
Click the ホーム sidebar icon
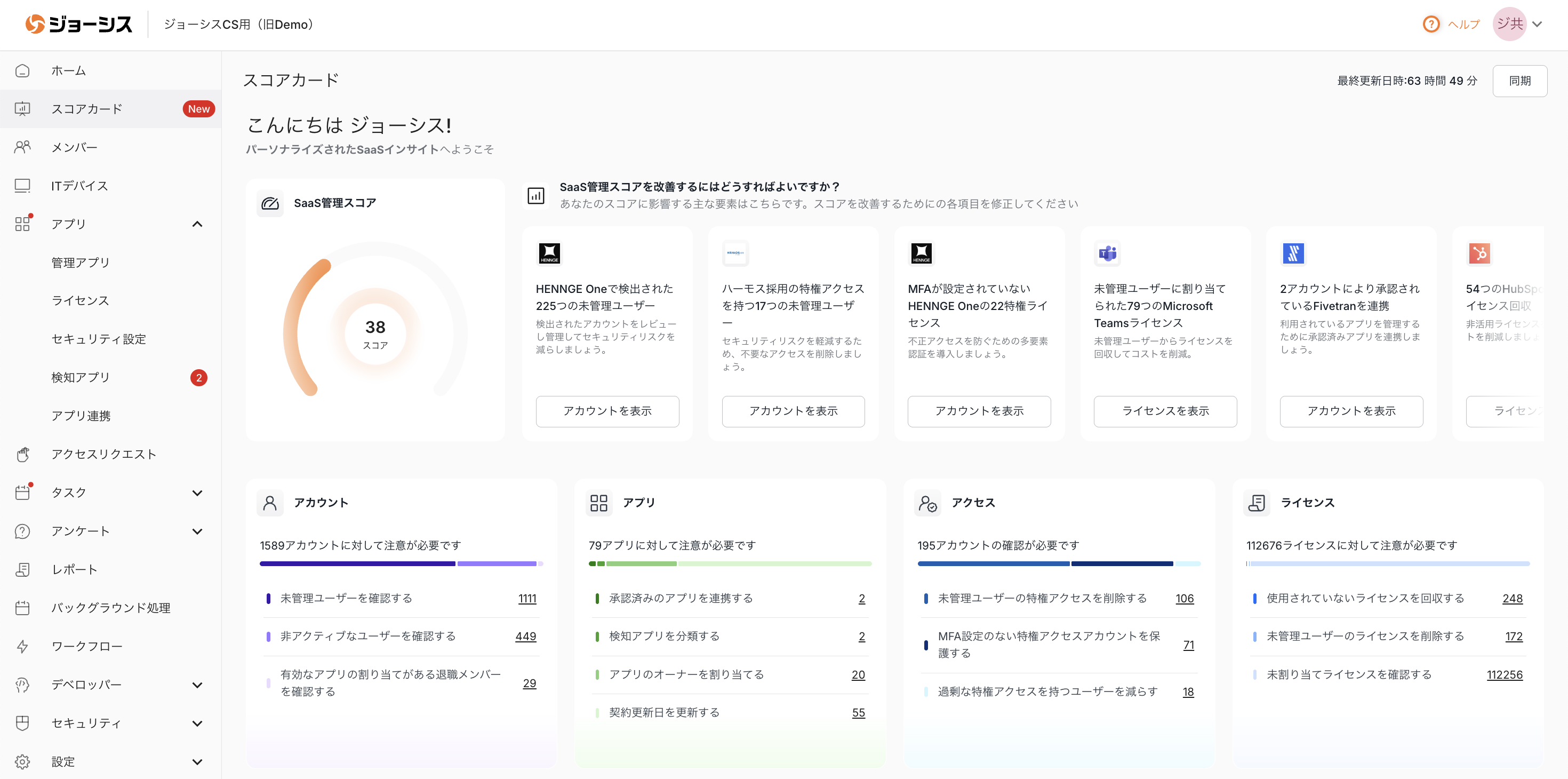tap(22, 70)
